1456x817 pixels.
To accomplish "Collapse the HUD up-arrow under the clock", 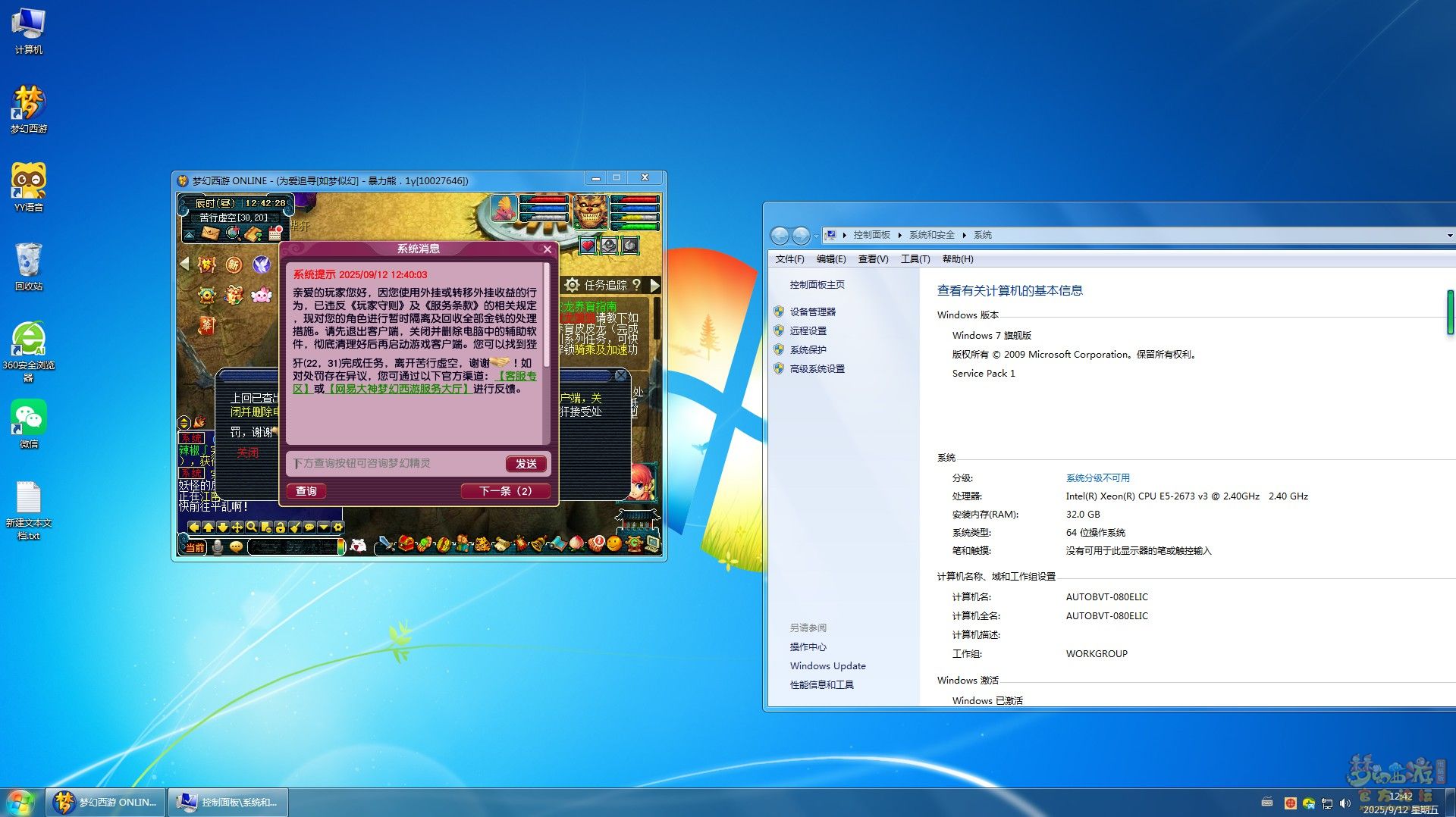I will click(x=190, y=235).
